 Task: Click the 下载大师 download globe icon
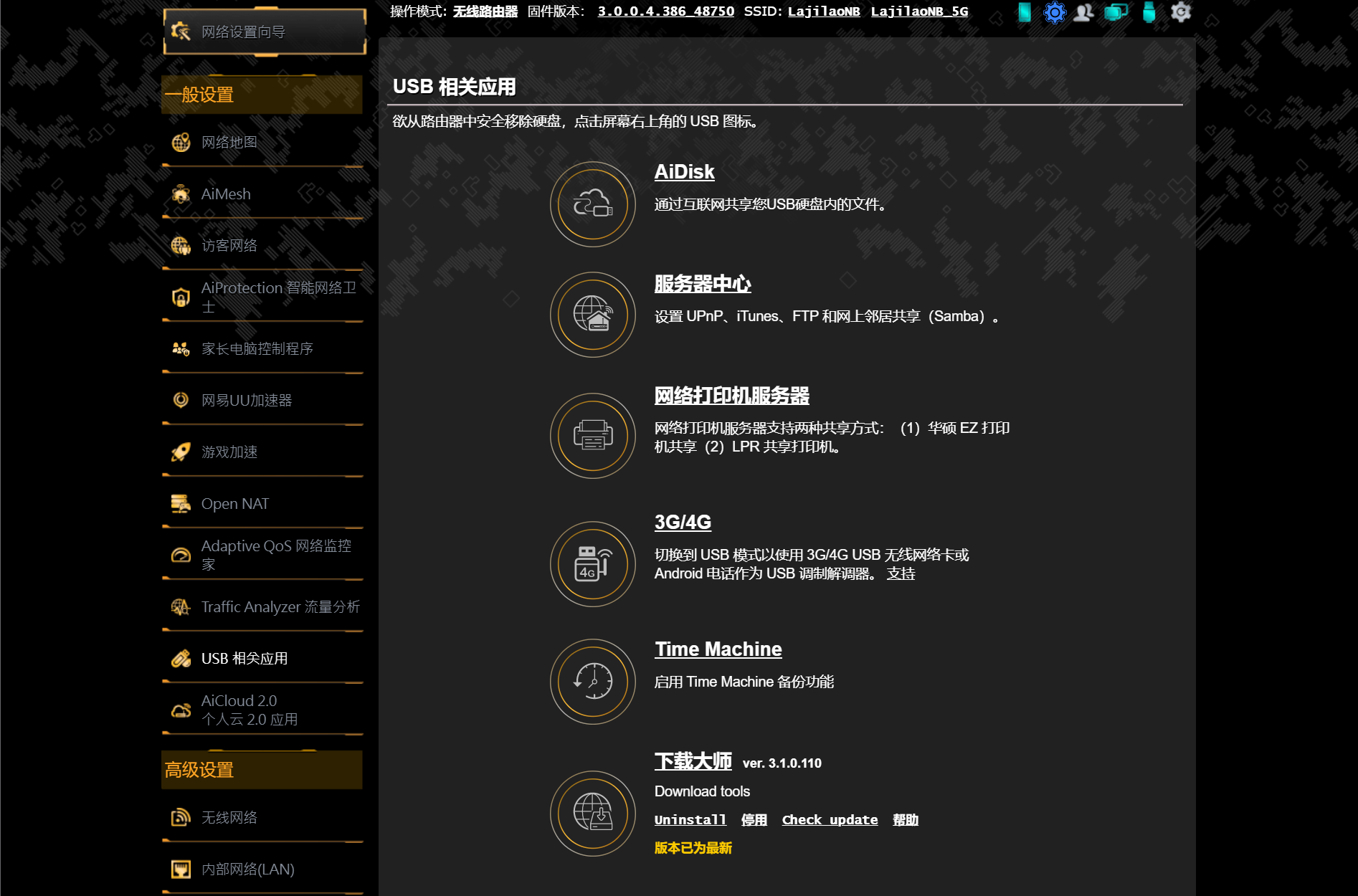click(592, 814)
